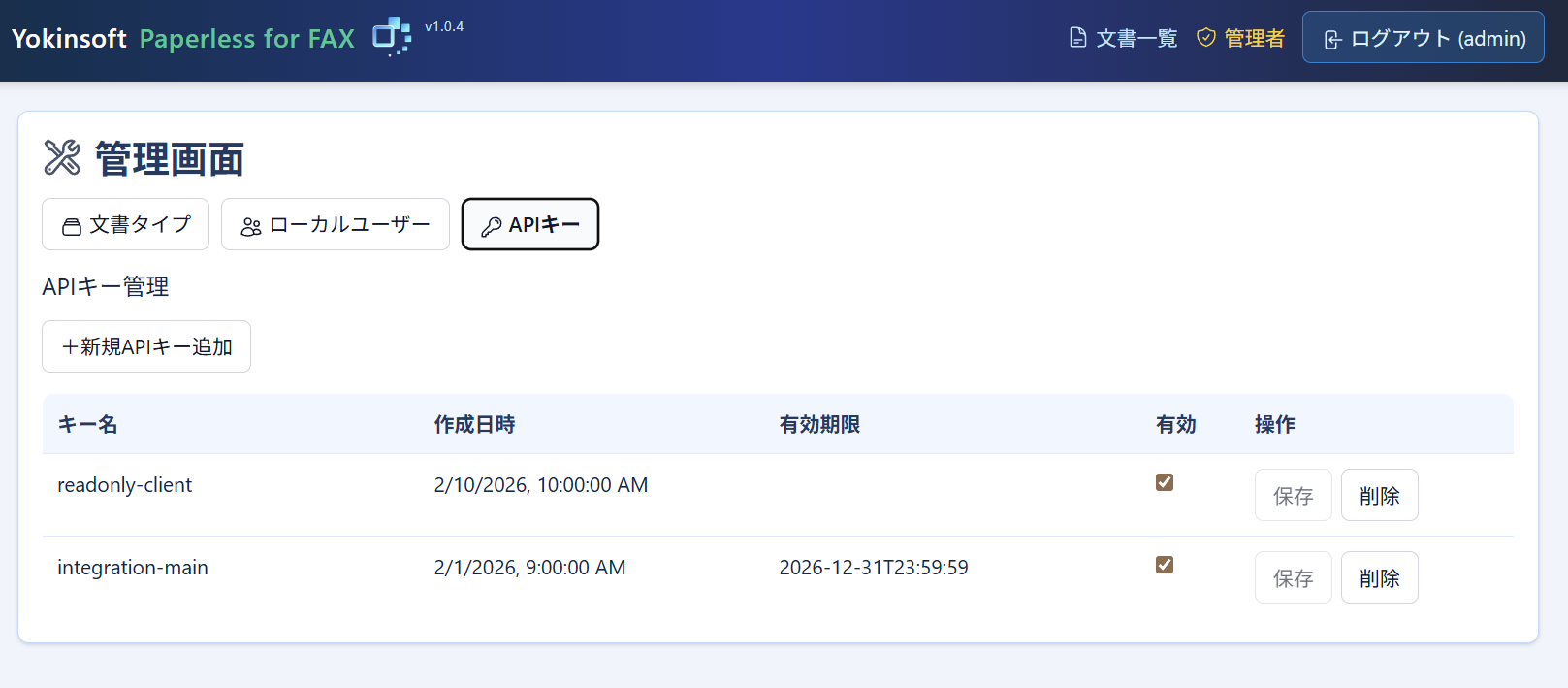Click the shield icon beside 管理者

[1206, 38]
